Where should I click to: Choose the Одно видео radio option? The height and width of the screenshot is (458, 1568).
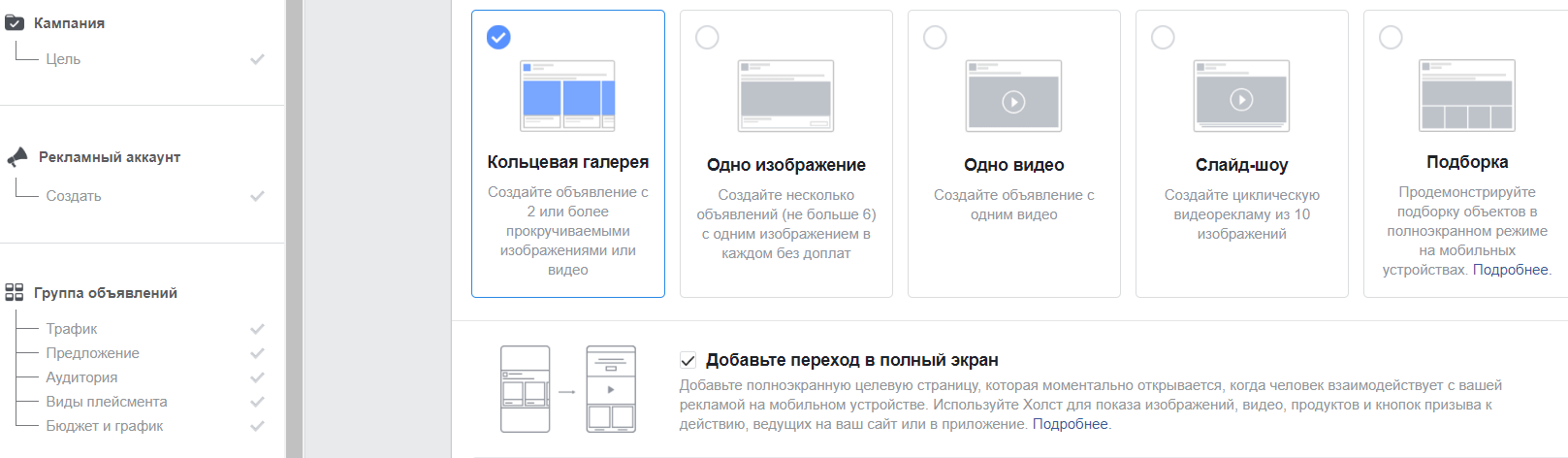click(x=935, y=37)
